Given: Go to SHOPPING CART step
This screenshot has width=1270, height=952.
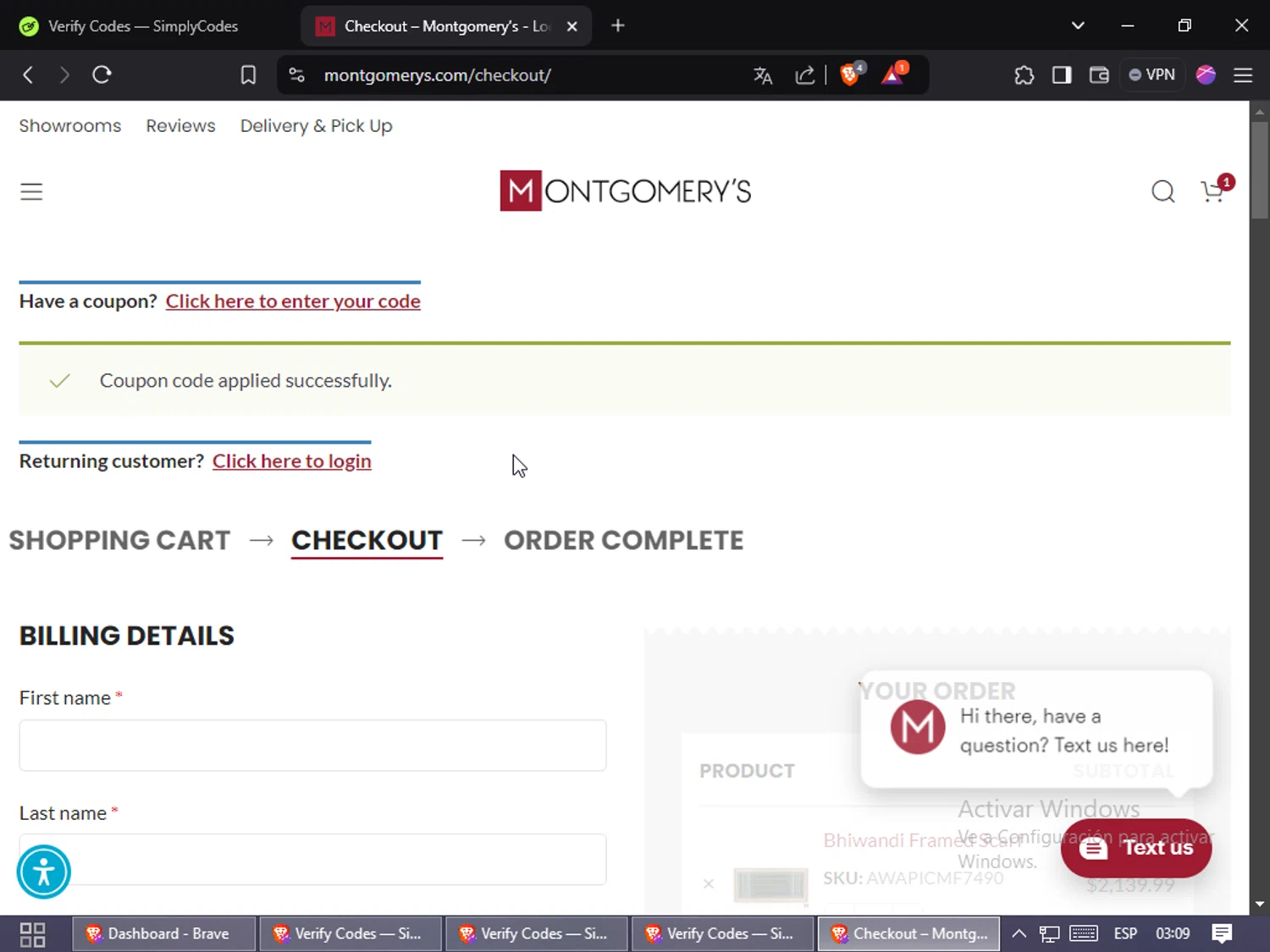Looking at the screenshot, I should point(119,540).
